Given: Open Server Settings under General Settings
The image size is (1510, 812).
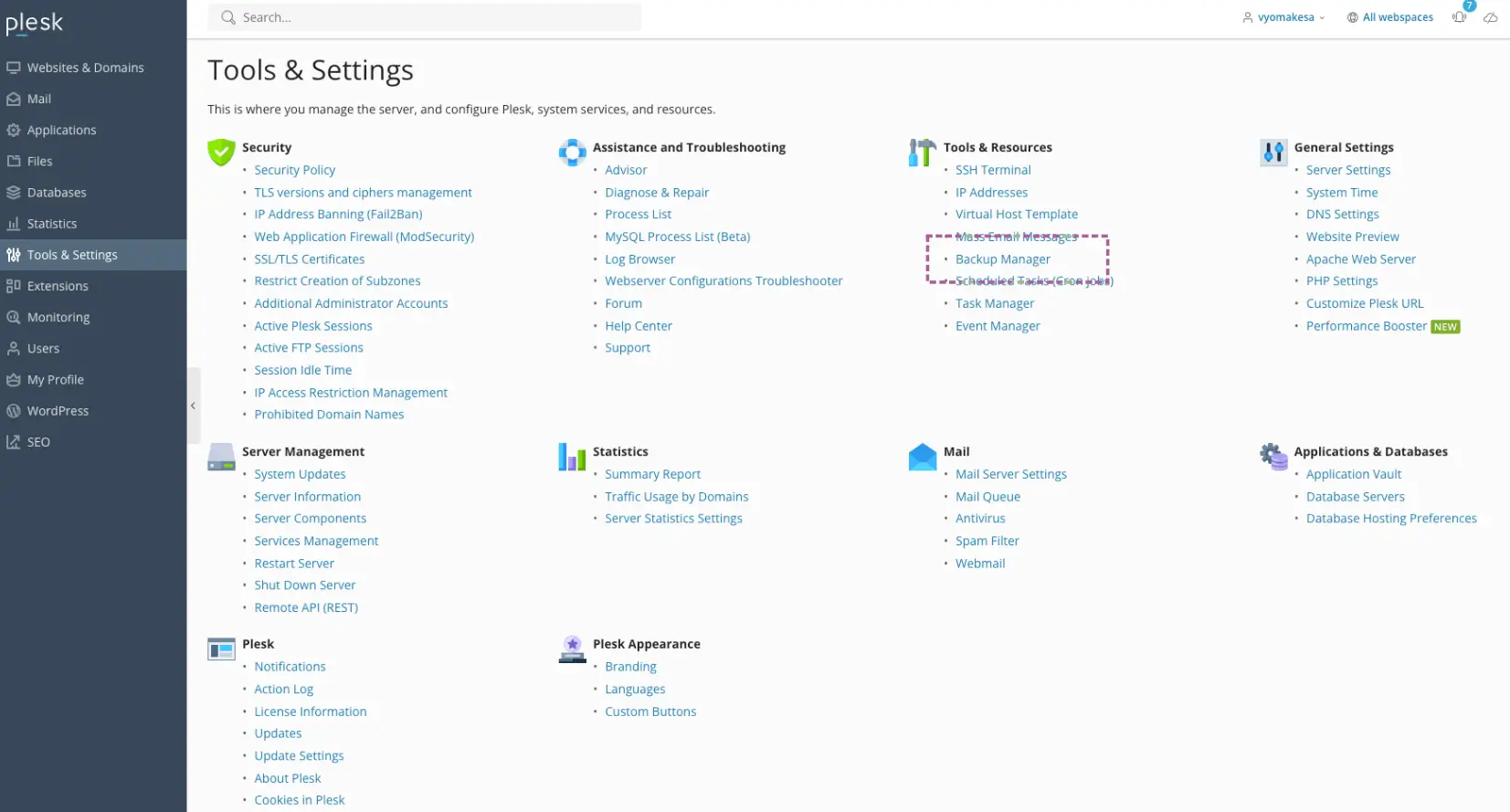Looking at the screenshot, I should coord(1348,170).
